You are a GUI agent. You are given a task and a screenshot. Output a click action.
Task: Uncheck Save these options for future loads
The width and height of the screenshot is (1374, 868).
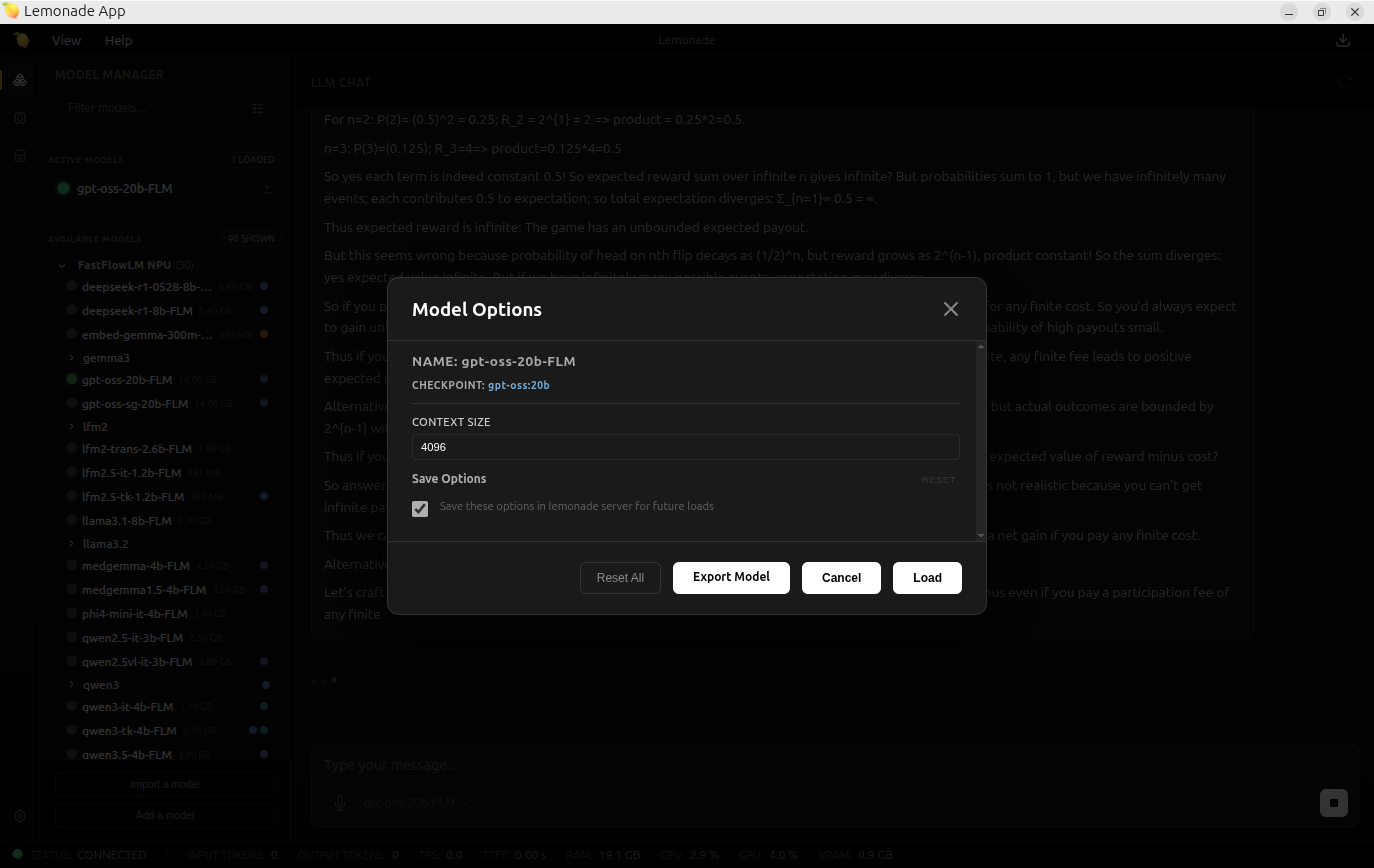click(x=420, y=509)
